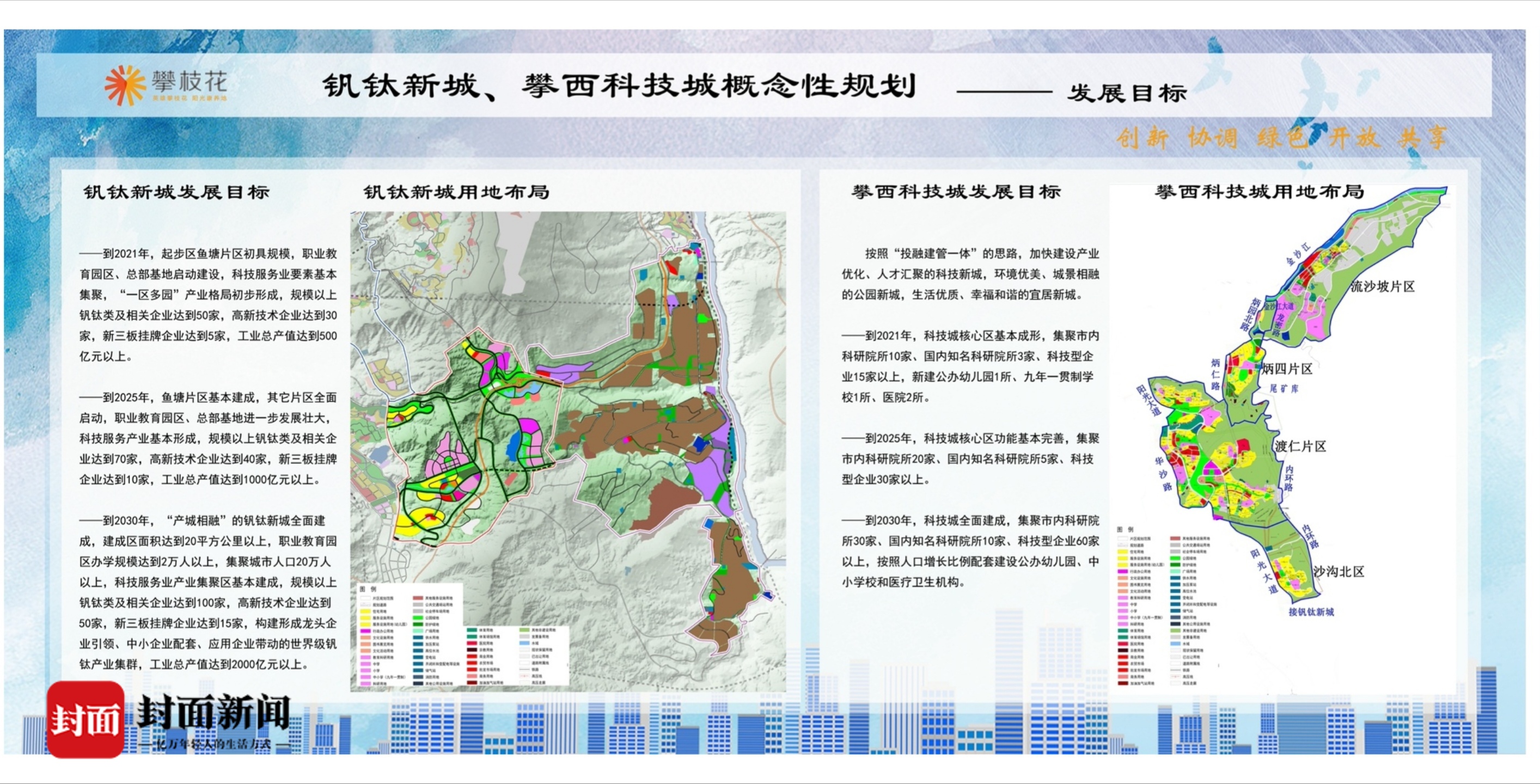This screenshot has height=784, width=1540.
Task: Select the 攀西科技城用地布局 map title
Action: [1259, 192]
